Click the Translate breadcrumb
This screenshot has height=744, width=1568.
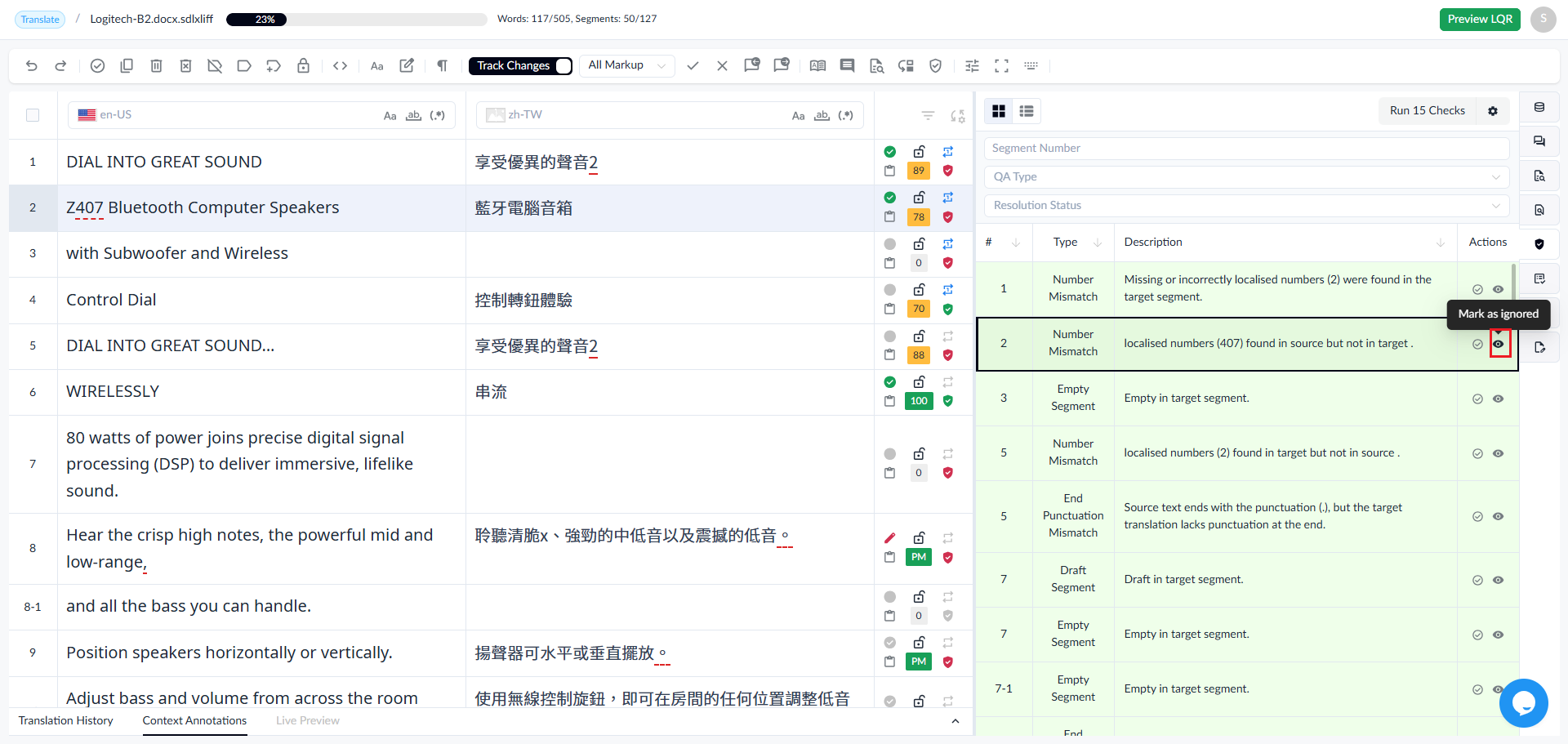[40, 19]
